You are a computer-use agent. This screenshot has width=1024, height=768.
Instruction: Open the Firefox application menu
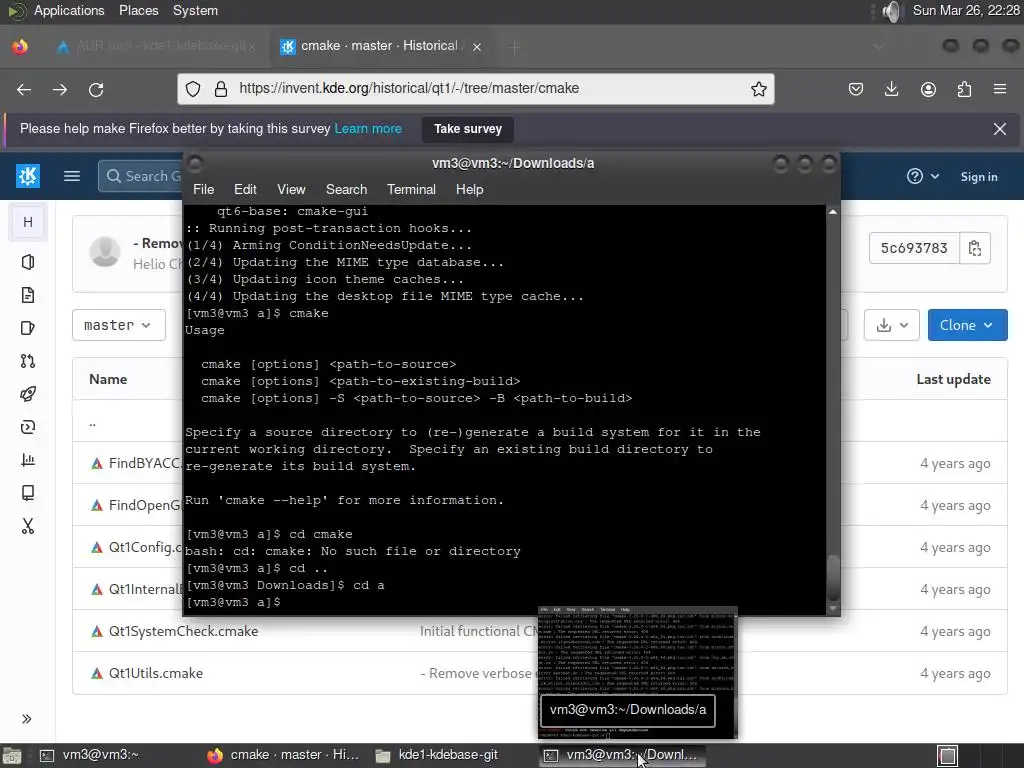[x=1000, y=89]
